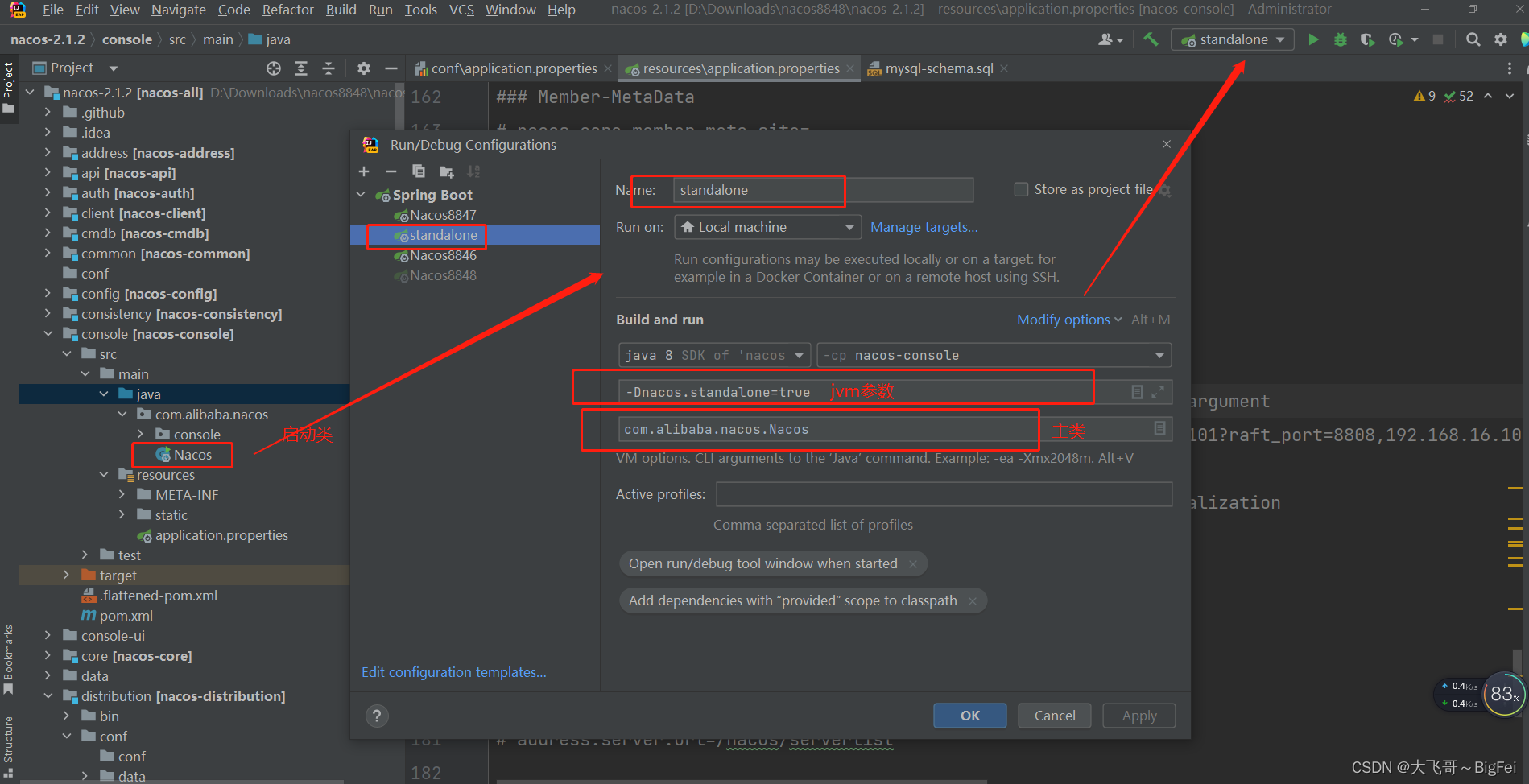
Task: Open Search Everywhere magnifier icon
Action: pos(1473,39)
